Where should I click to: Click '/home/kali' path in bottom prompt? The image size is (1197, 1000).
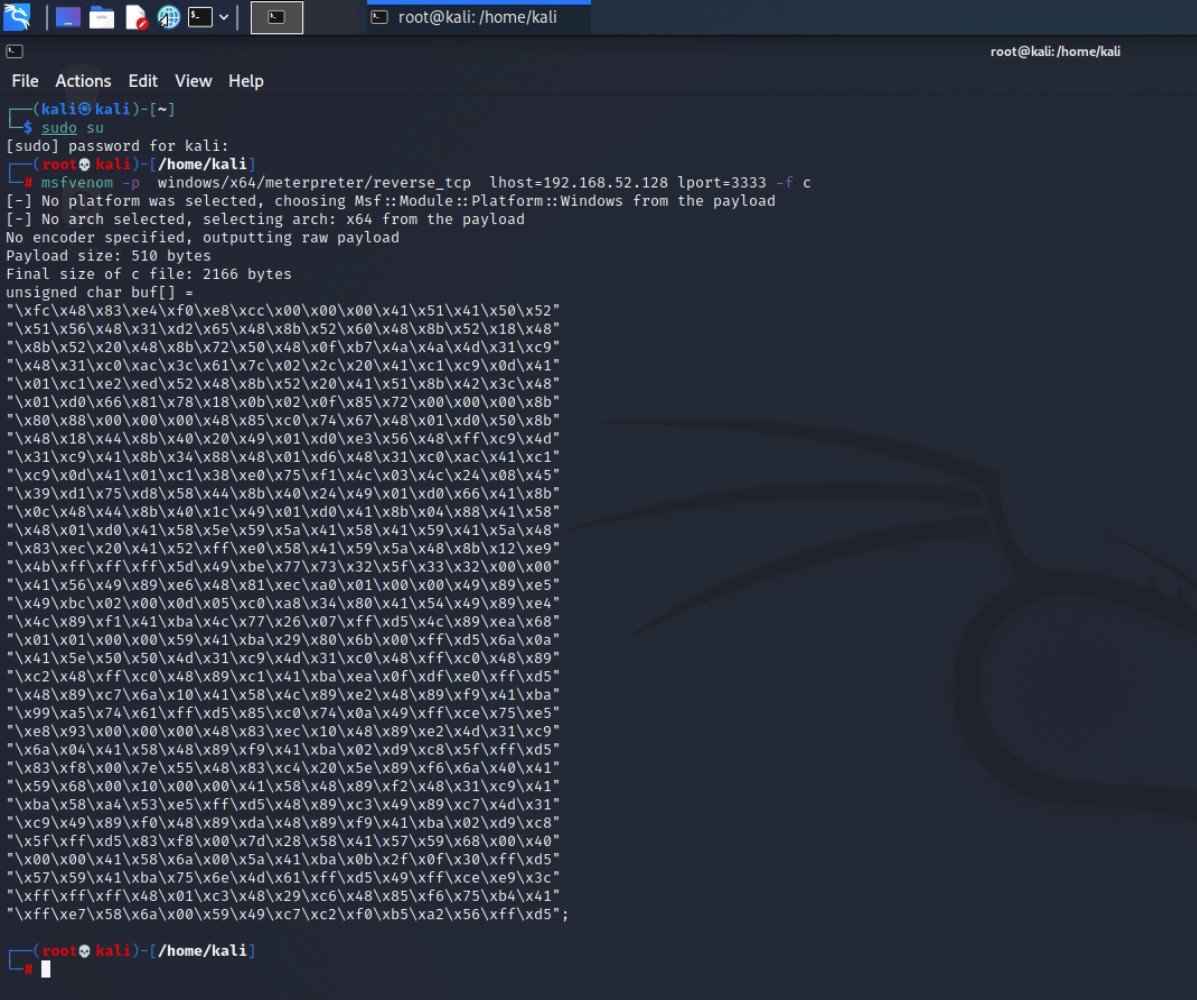pyautogui.click(x=202, y=950)
